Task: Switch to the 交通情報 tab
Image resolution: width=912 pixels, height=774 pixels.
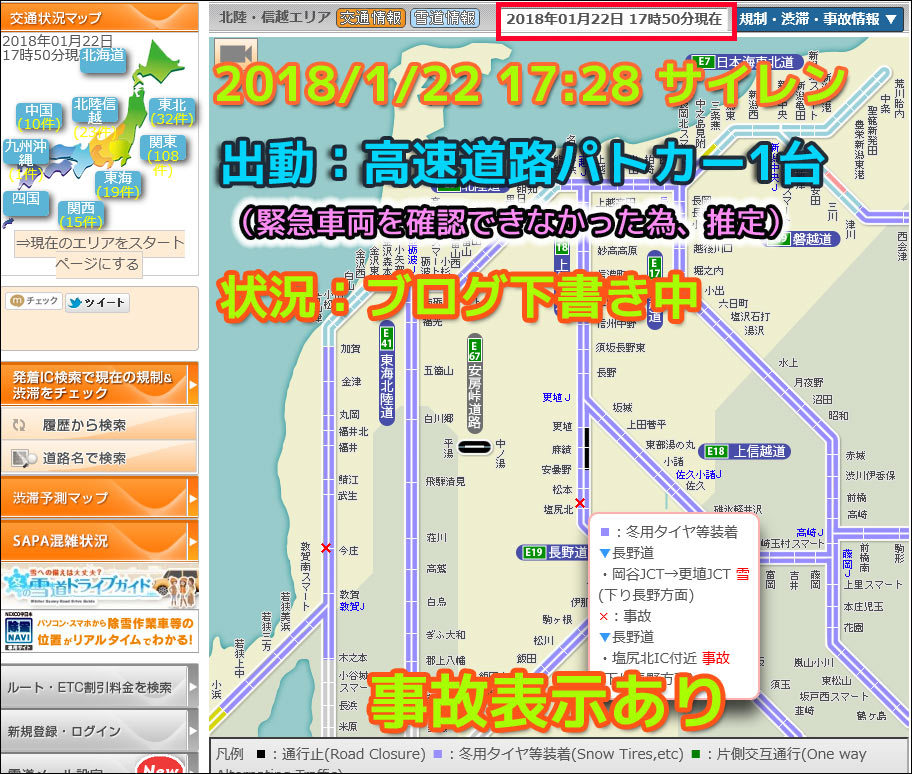Action: (x=370, y=18)
